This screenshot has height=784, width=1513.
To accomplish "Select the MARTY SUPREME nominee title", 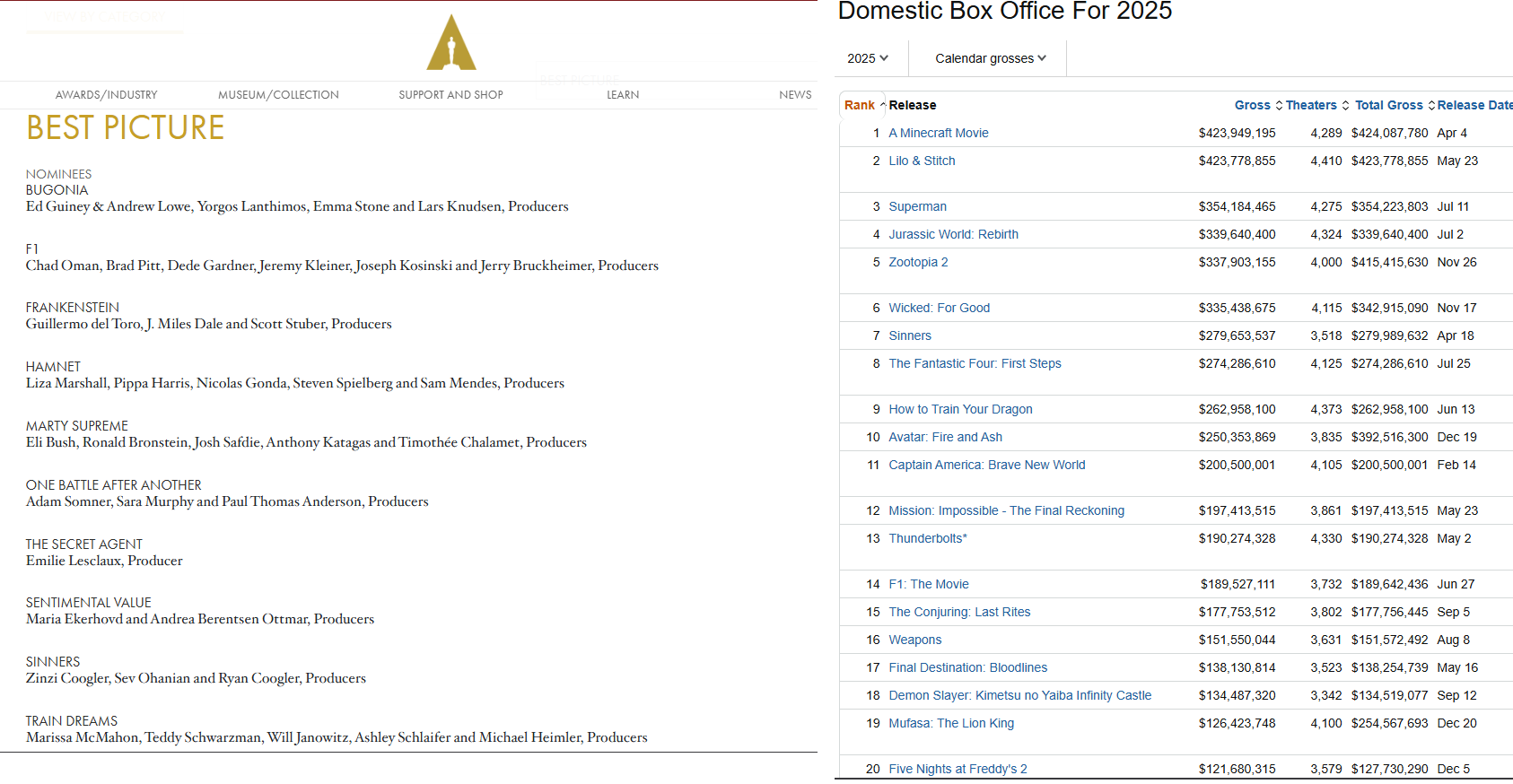I will (76, 426).
